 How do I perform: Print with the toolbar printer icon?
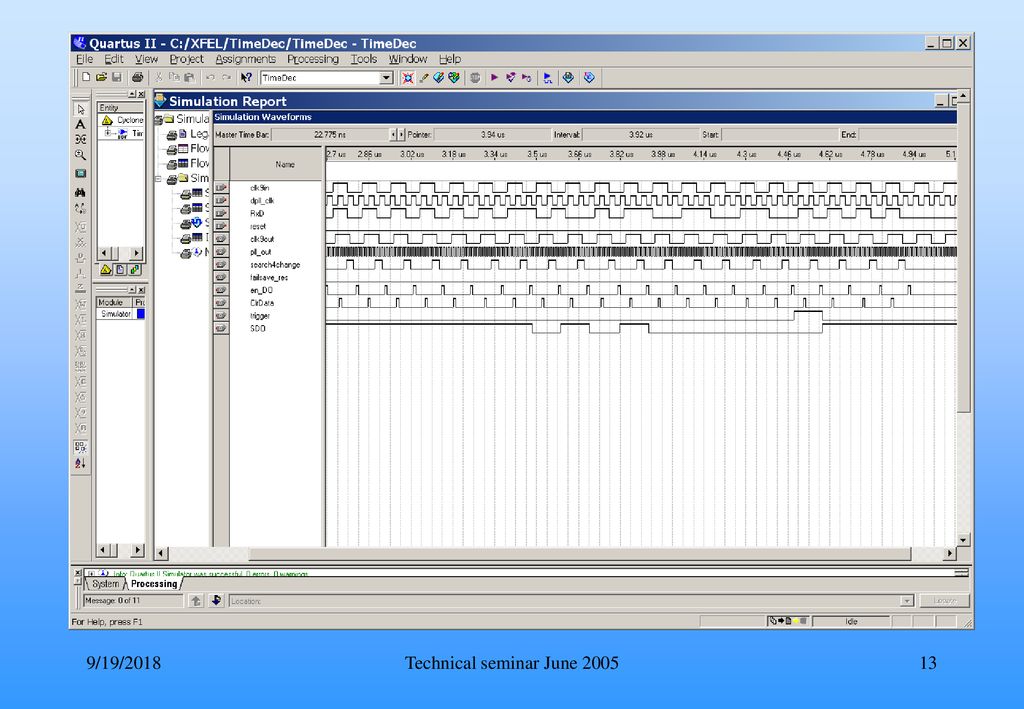pyautogui.click(x=137, y=77)
